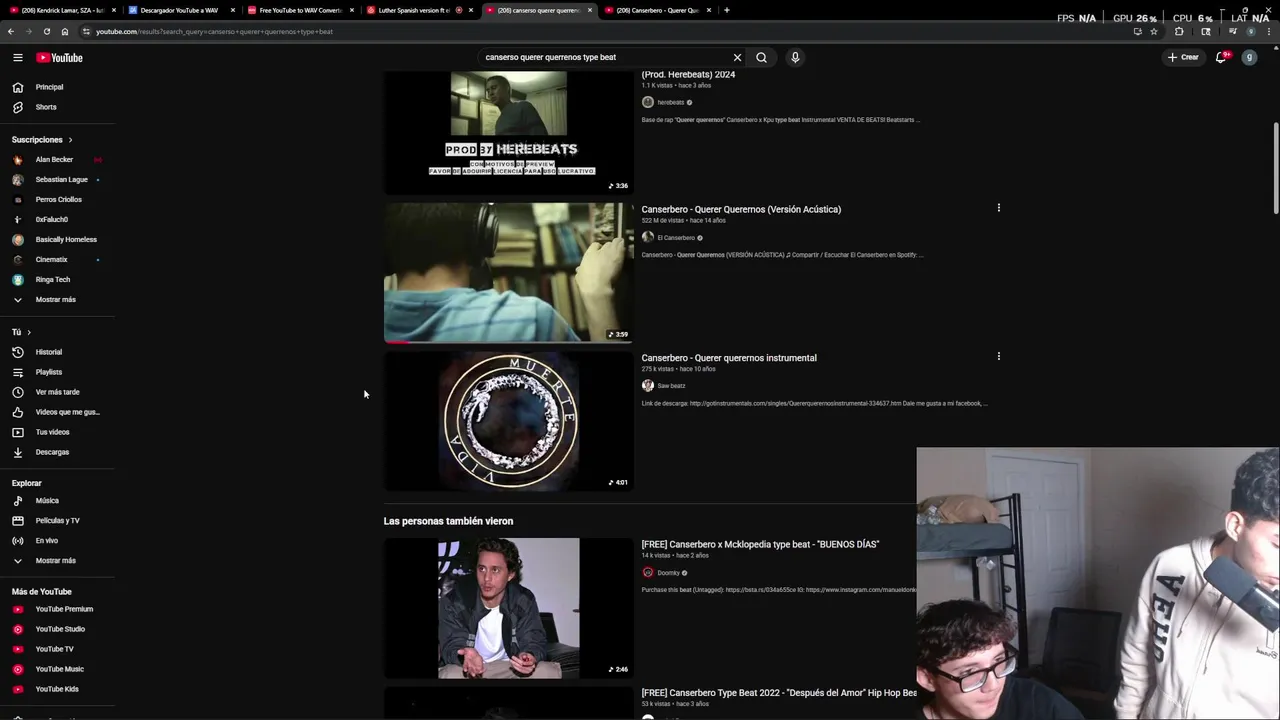Click BUENOS DÍAS type beat title
The height and width of the screenshot is (720, 1280).
(760, 544)
